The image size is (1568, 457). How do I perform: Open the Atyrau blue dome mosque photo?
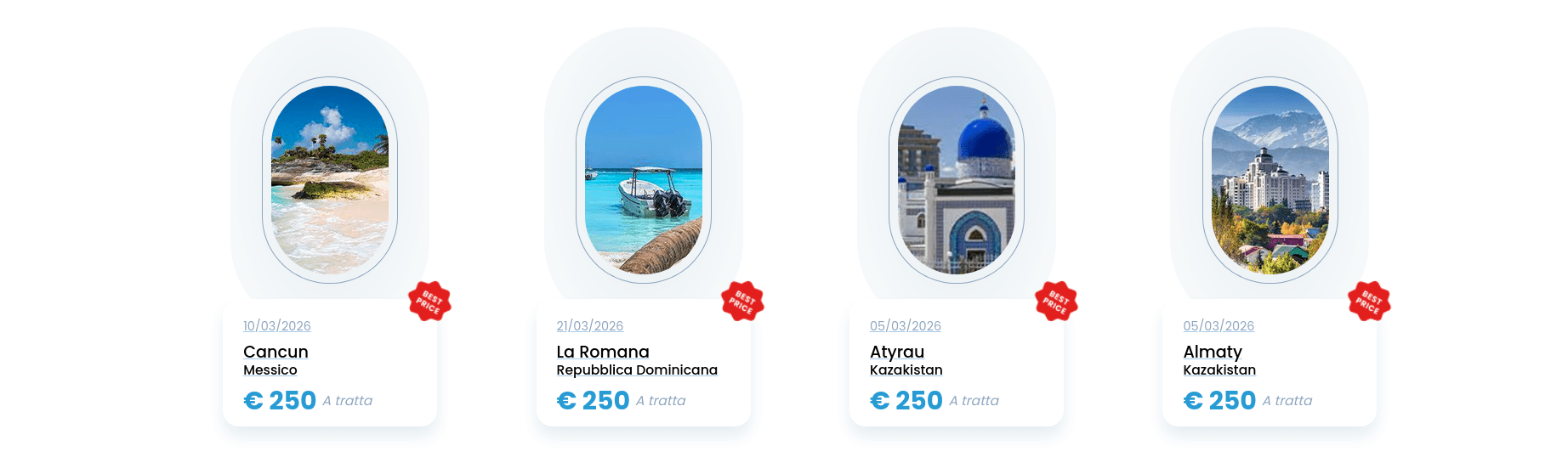(957, 180)
